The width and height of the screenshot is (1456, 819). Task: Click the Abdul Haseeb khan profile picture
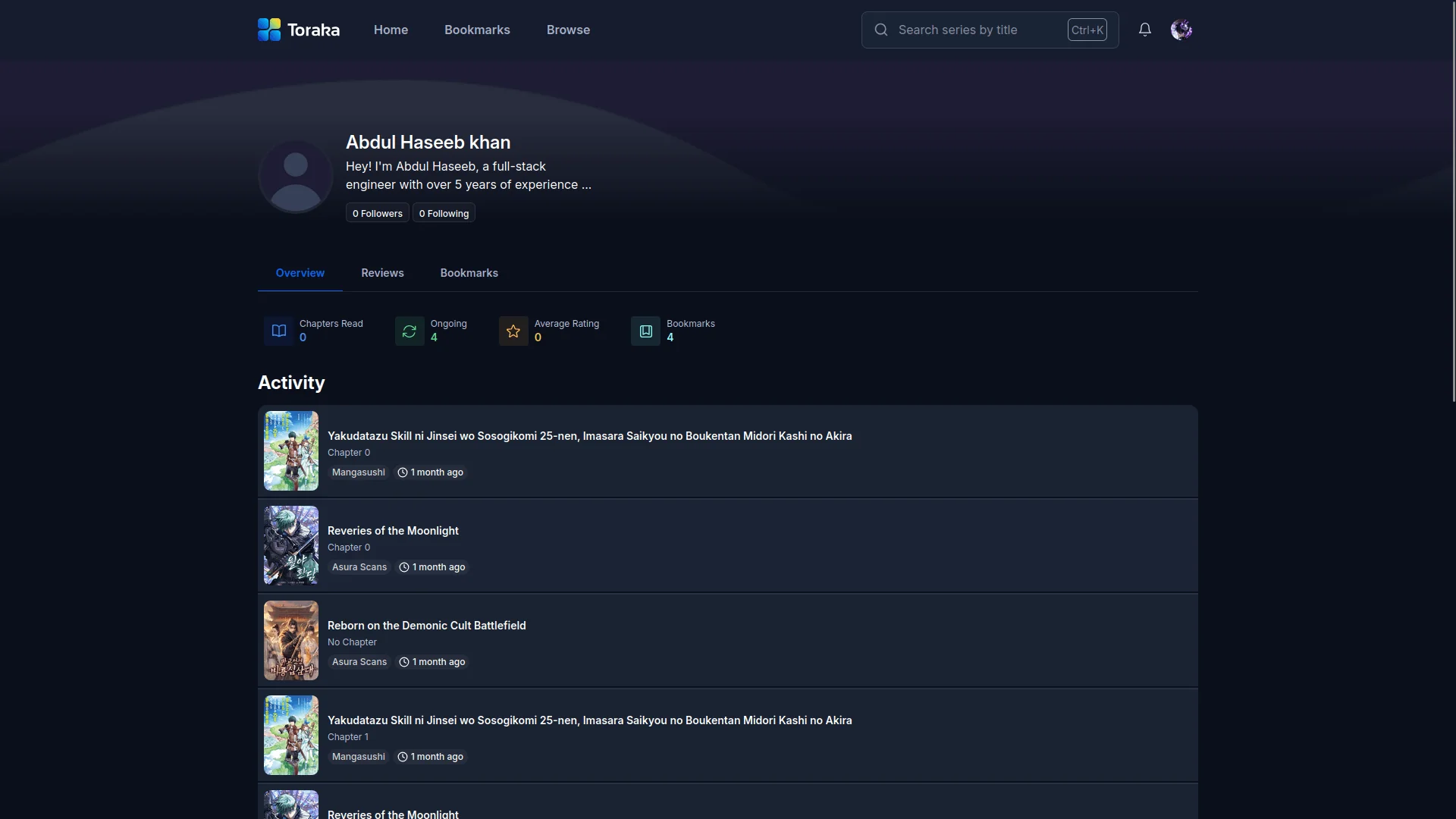[x=296, y=177]
